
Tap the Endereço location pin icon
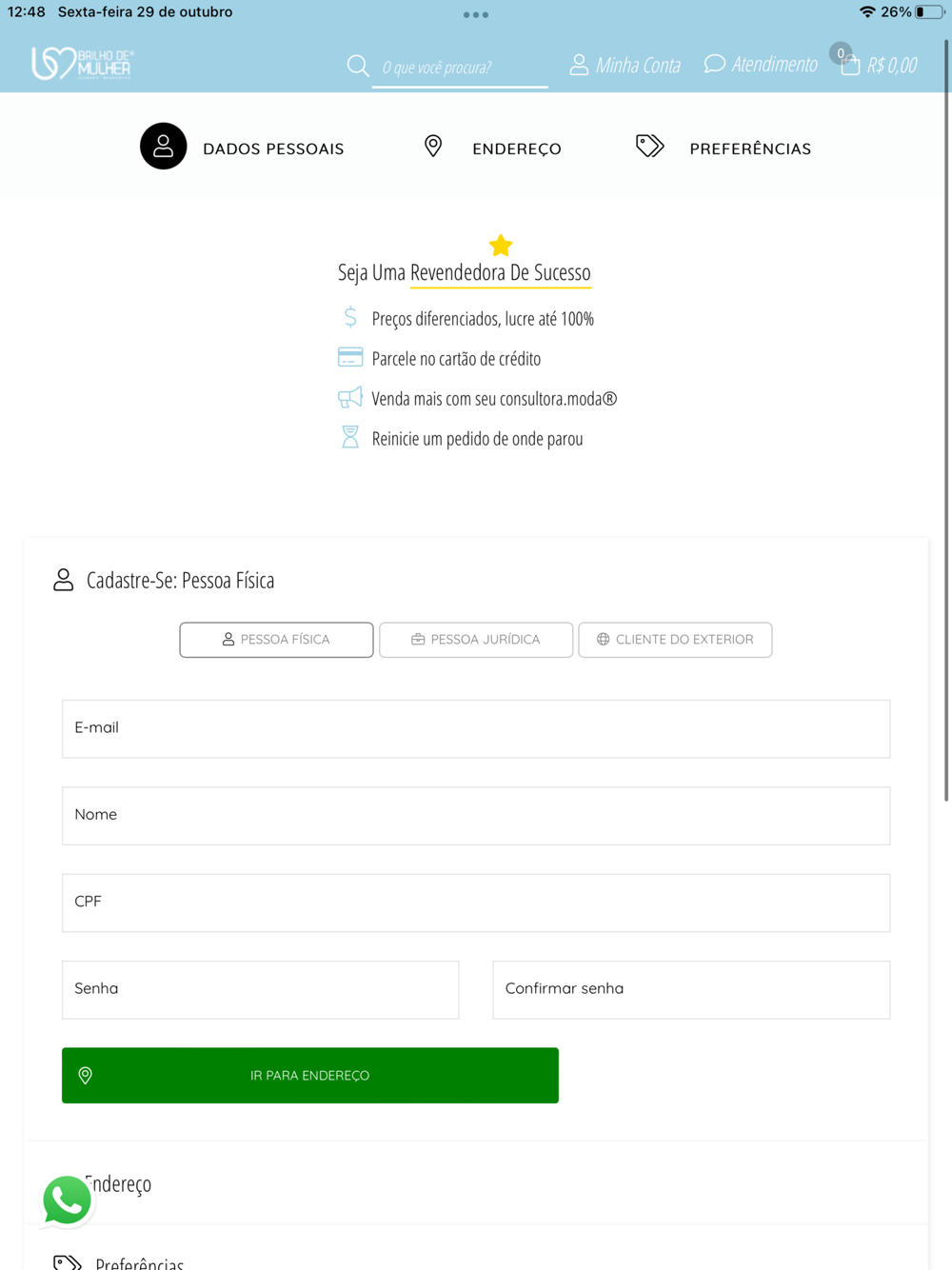pyautogui.click(x=433, y=146)
